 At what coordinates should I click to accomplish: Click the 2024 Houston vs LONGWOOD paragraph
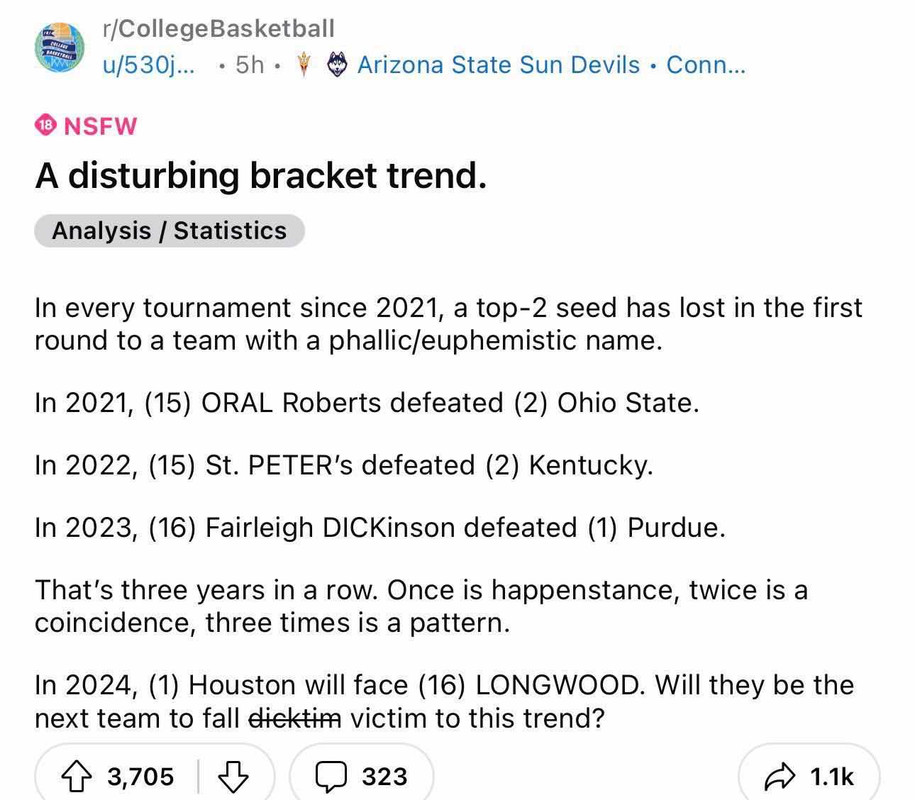click(443, 701)
